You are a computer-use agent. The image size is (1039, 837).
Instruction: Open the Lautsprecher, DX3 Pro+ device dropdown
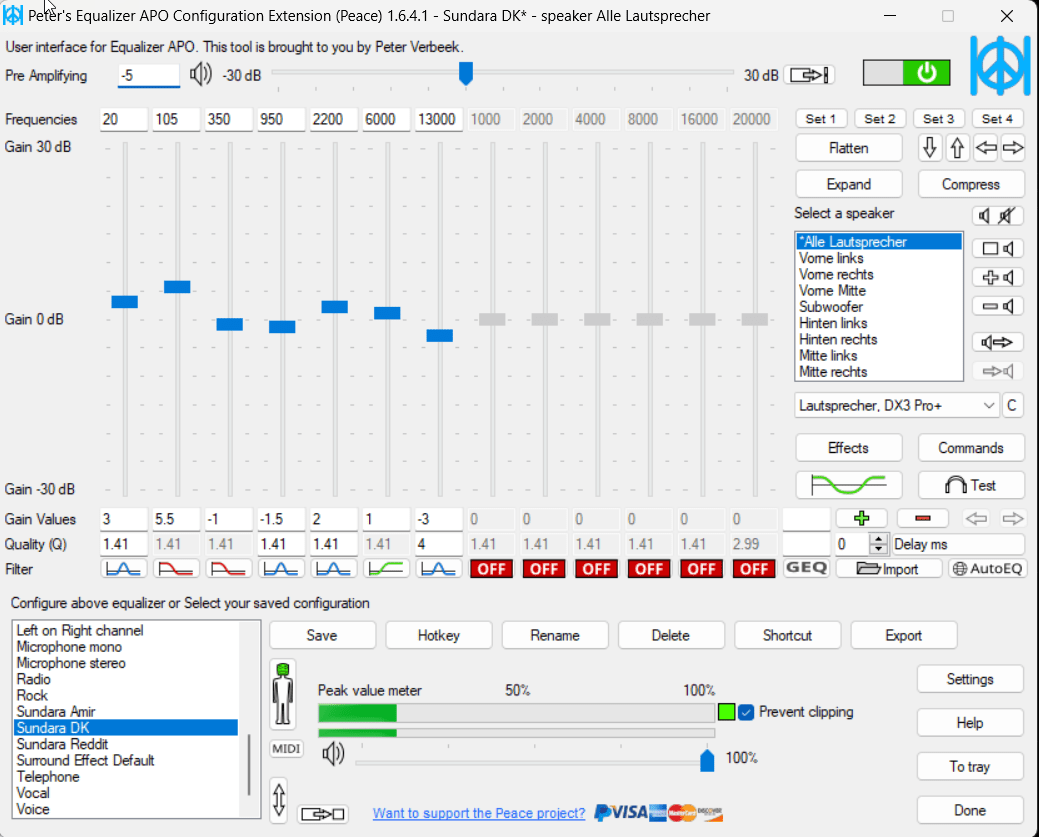pyautogui.click(x=897, y=406)
